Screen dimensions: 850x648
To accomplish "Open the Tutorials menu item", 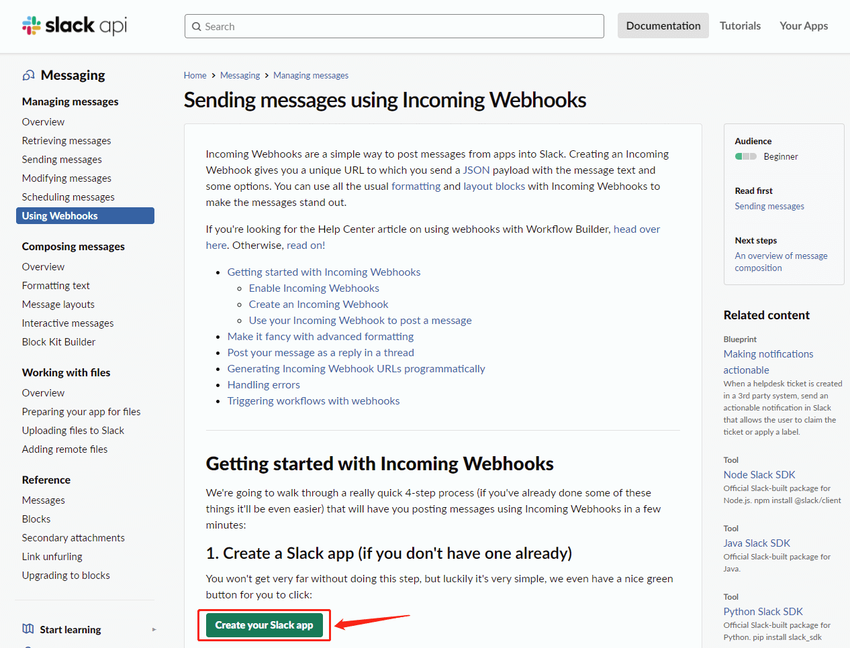I will pyautogui.click(x=740, y=25).
